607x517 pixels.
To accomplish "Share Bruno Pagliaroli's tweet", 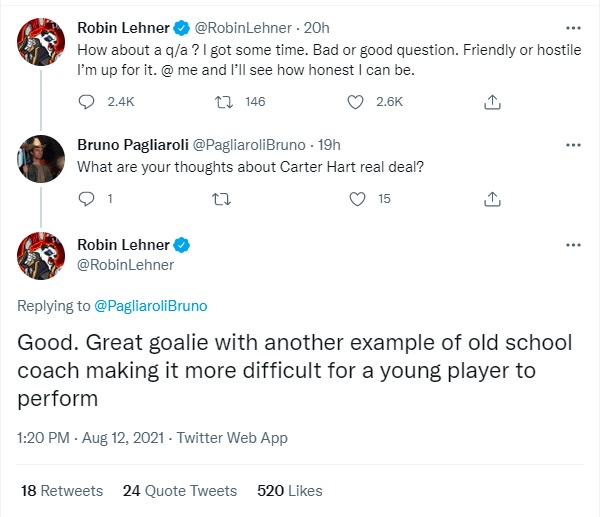I will [491, 199].
